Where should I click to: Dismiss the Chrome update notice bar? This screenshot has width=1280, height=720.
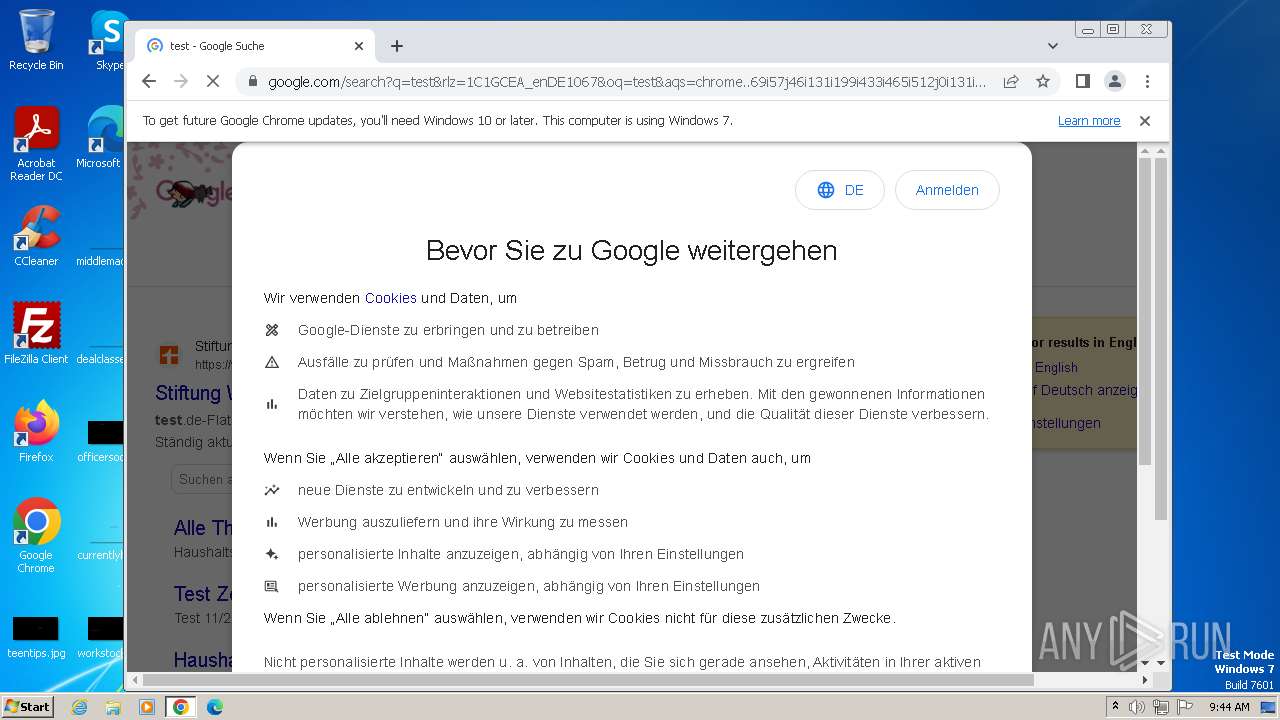click(x=1145, y=121)
